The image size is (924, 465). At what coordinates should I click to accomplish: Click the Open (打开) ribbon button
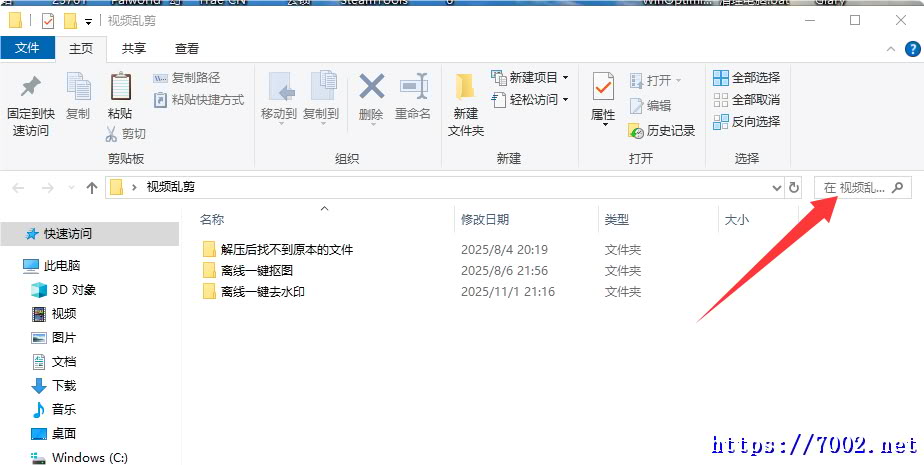click(655, 80)
